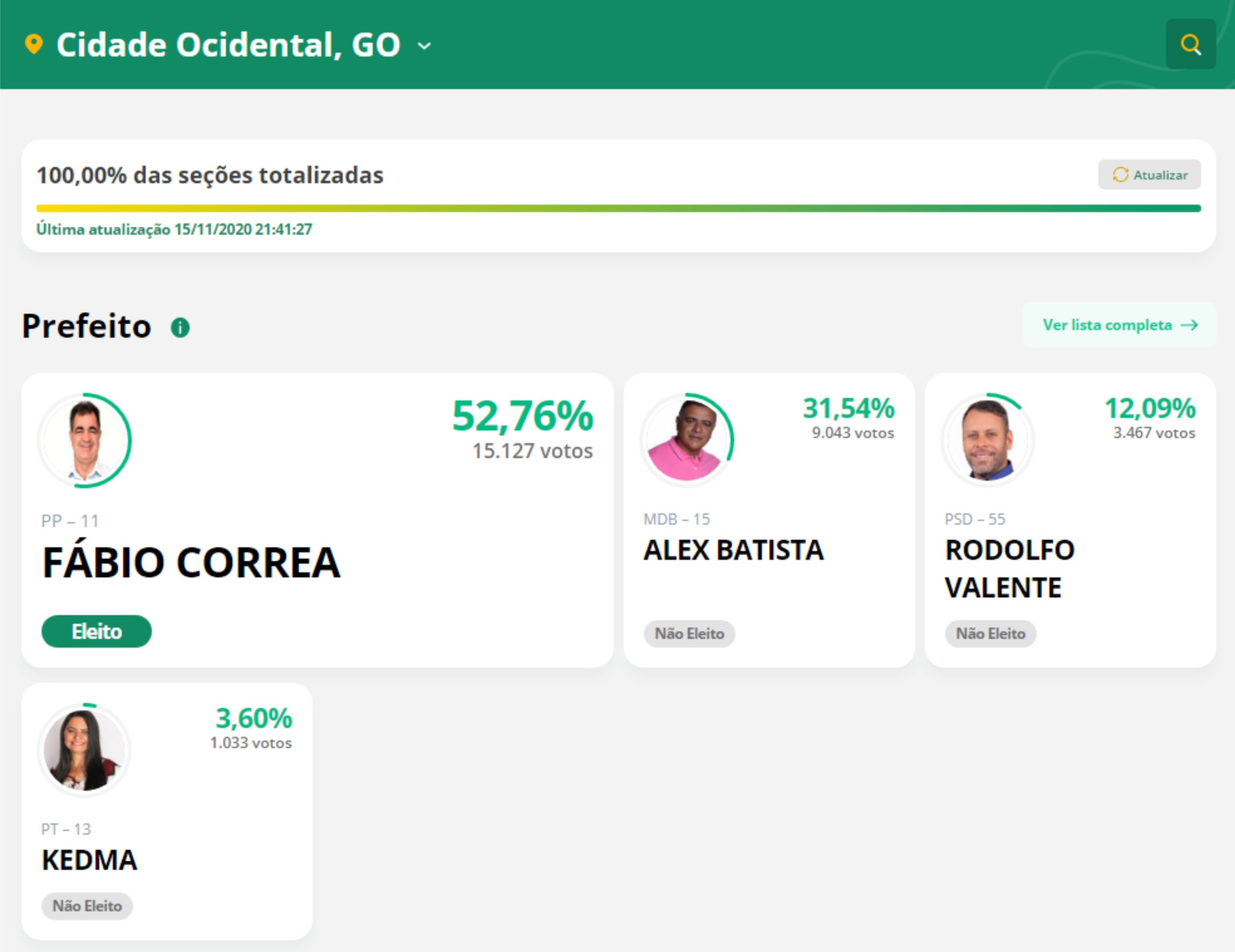The image size is (1235, 952).
Task: Select the RODOLFO VALENTE candidate name
Action: [1010, 568]
